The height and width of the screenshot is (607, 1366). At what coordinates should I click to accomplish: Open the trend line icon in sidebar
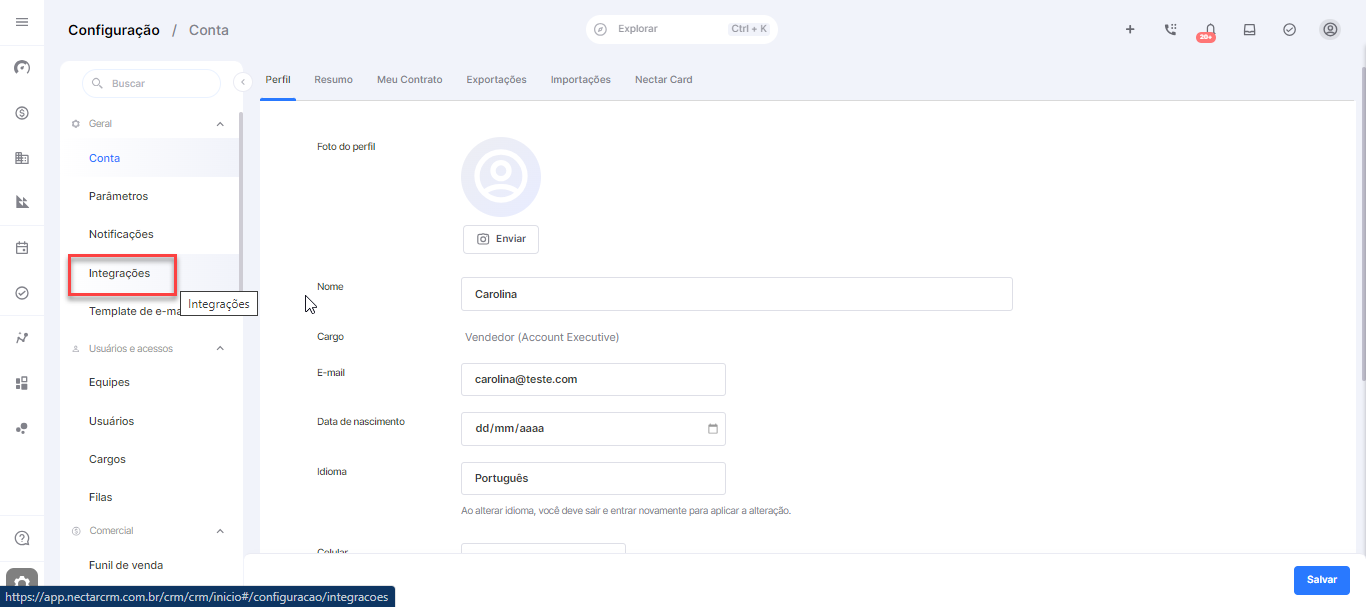point(22,338)
